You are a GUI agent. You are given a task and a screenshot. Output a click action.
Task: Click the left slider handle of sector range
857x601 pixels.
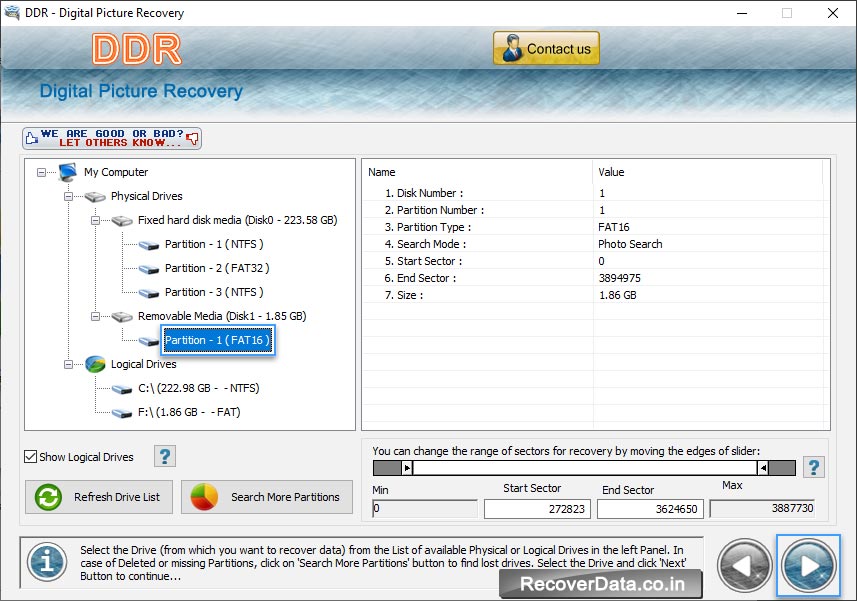point(407,468)
